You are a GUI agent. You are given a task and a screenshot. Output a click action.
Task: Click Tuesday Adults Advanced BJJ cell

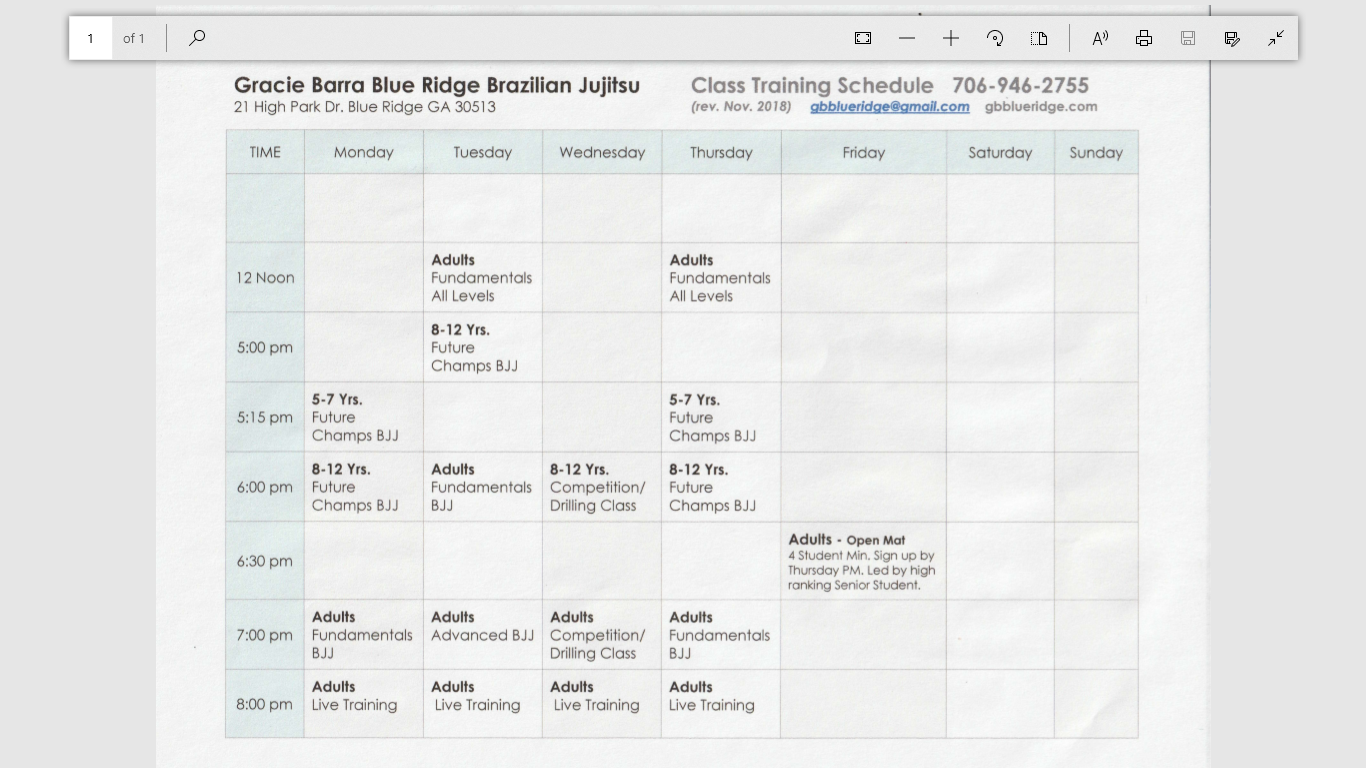point(483,635)
